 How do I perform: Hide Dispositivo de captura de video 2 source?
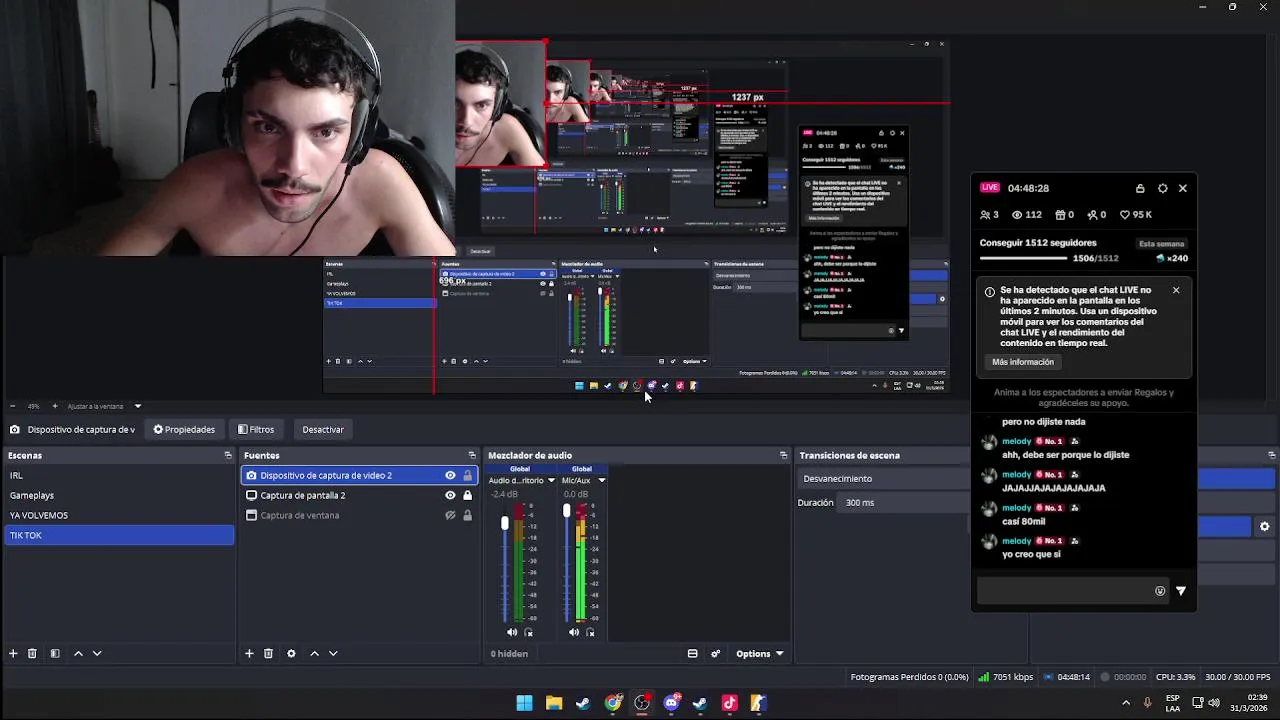[450, 475]
